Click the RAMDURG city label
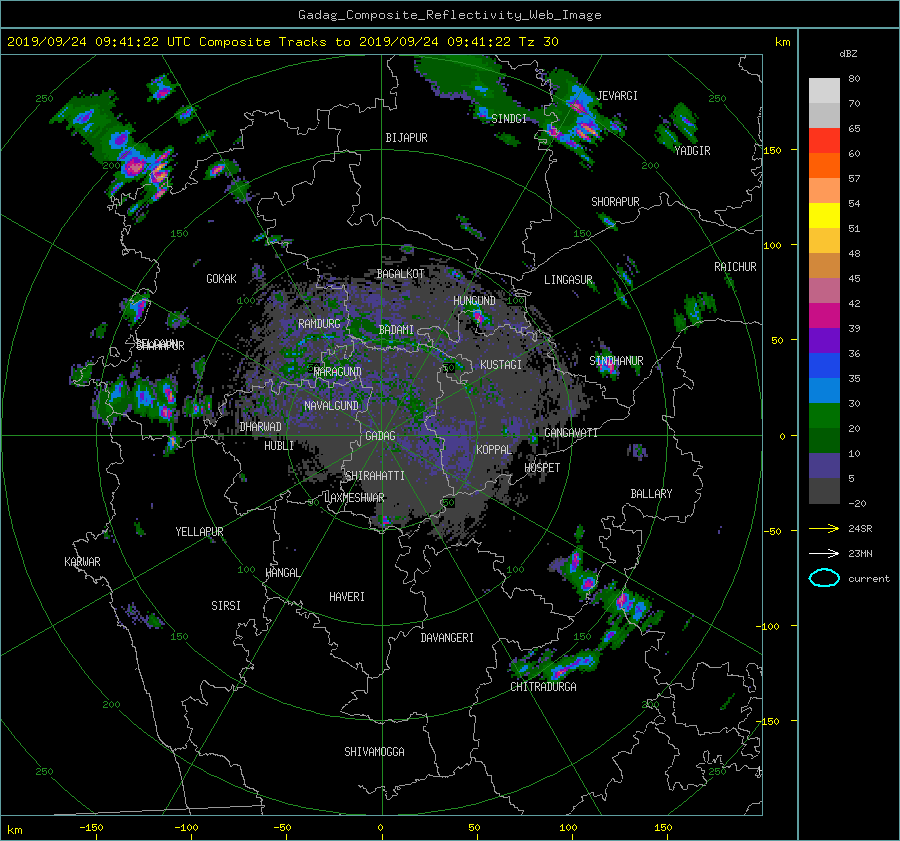 [x=320, y=324]
